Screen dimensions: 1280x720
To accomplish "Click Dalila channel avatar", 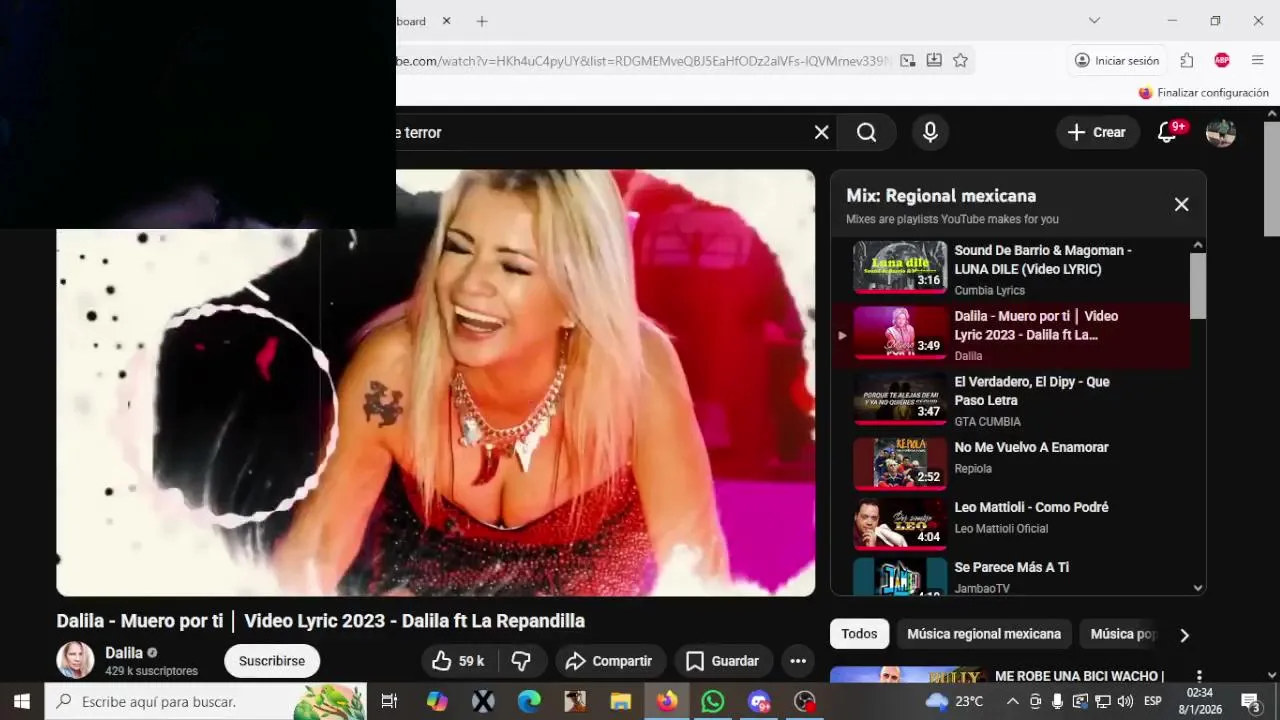I will click(x=75, y=660).
